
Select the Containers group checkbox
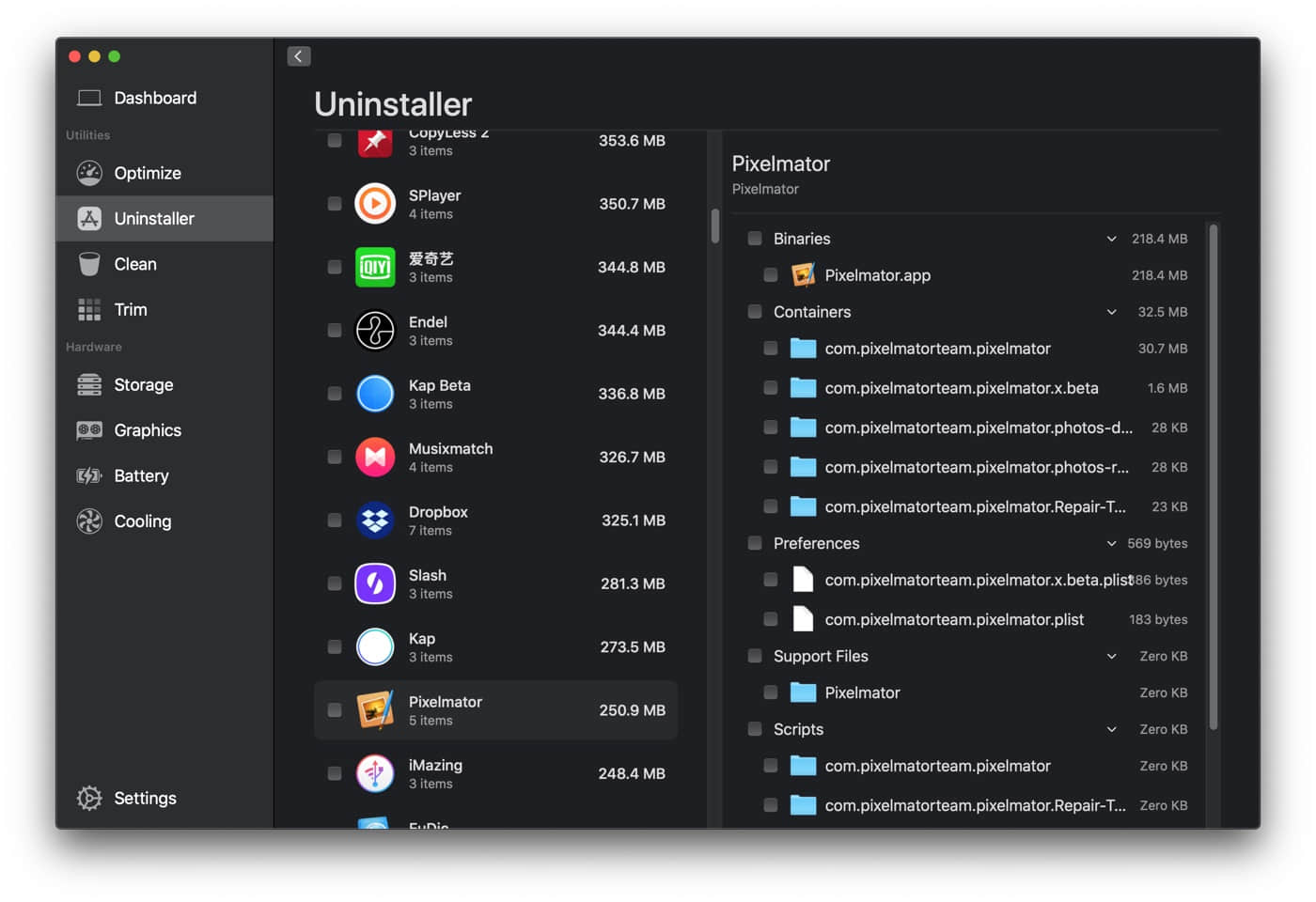pos(755,312)
